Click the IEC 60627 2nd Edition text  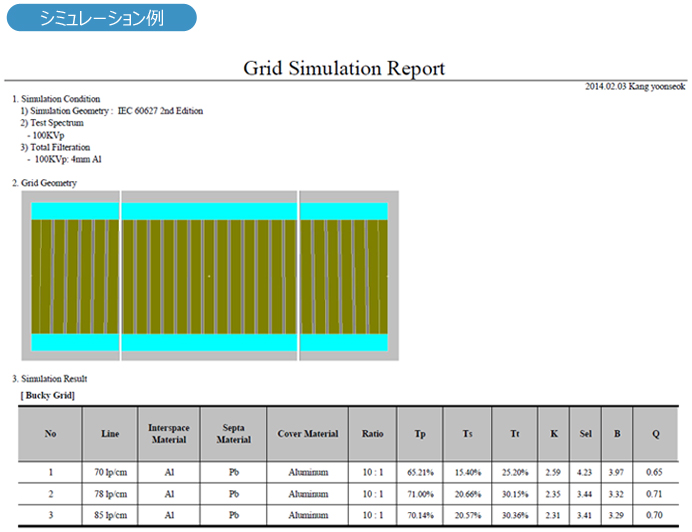160,111
